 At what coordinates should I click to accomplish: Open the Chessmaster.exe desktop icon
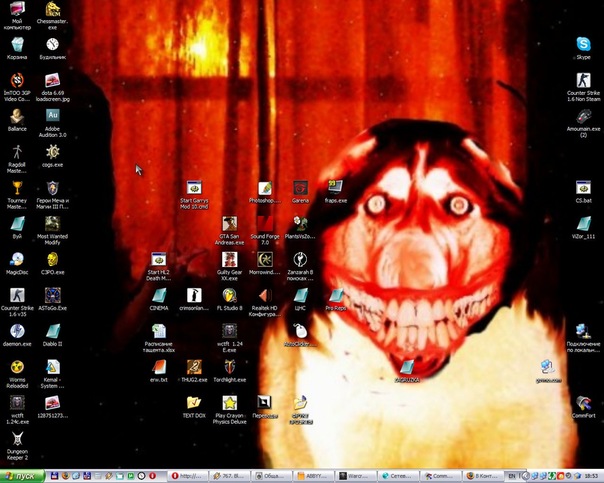coord(52,15)
